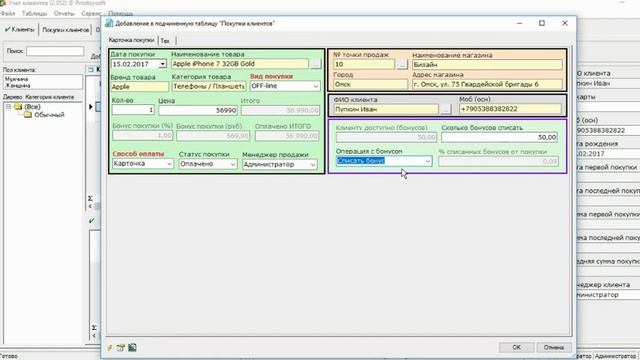The height and width of the screenshot is (360, 640).
Task: Open the Менеджер продажи Администратор dropdown
Action: [x=313, y=164]
